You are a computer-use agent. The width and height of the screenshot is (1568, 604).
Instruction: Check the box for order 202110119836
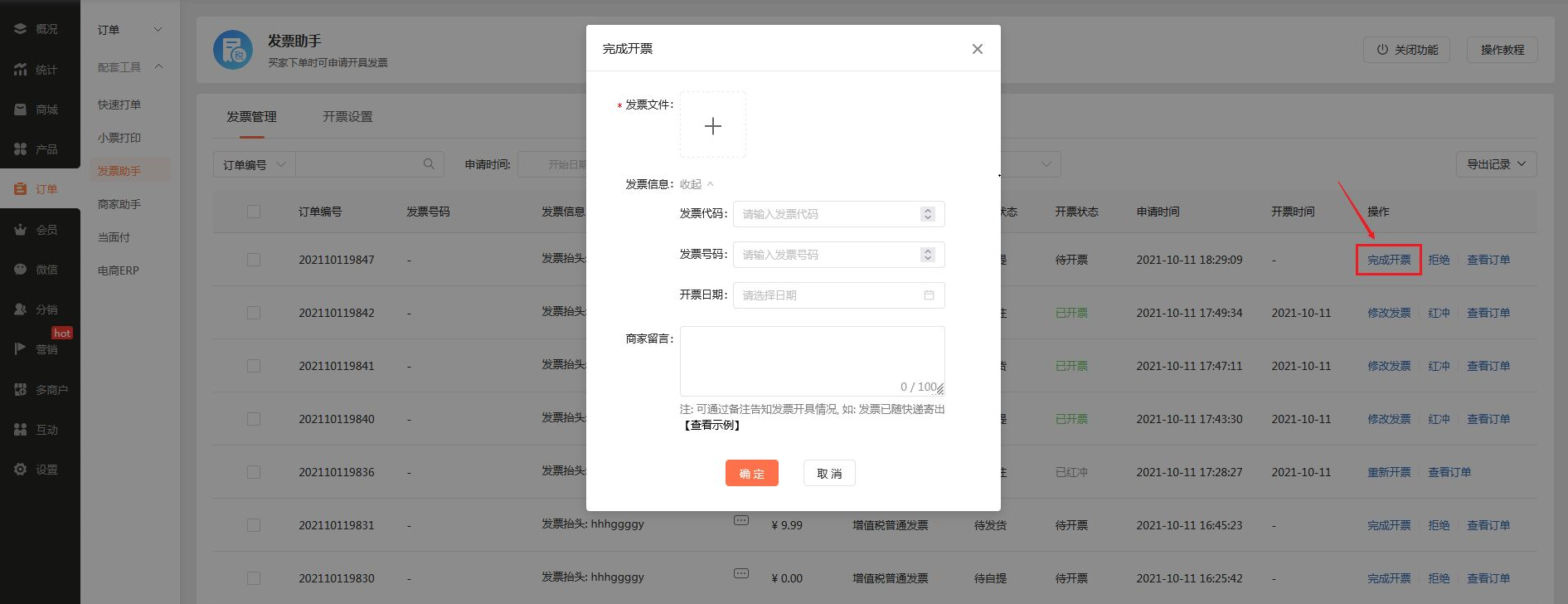pos(254,472)
